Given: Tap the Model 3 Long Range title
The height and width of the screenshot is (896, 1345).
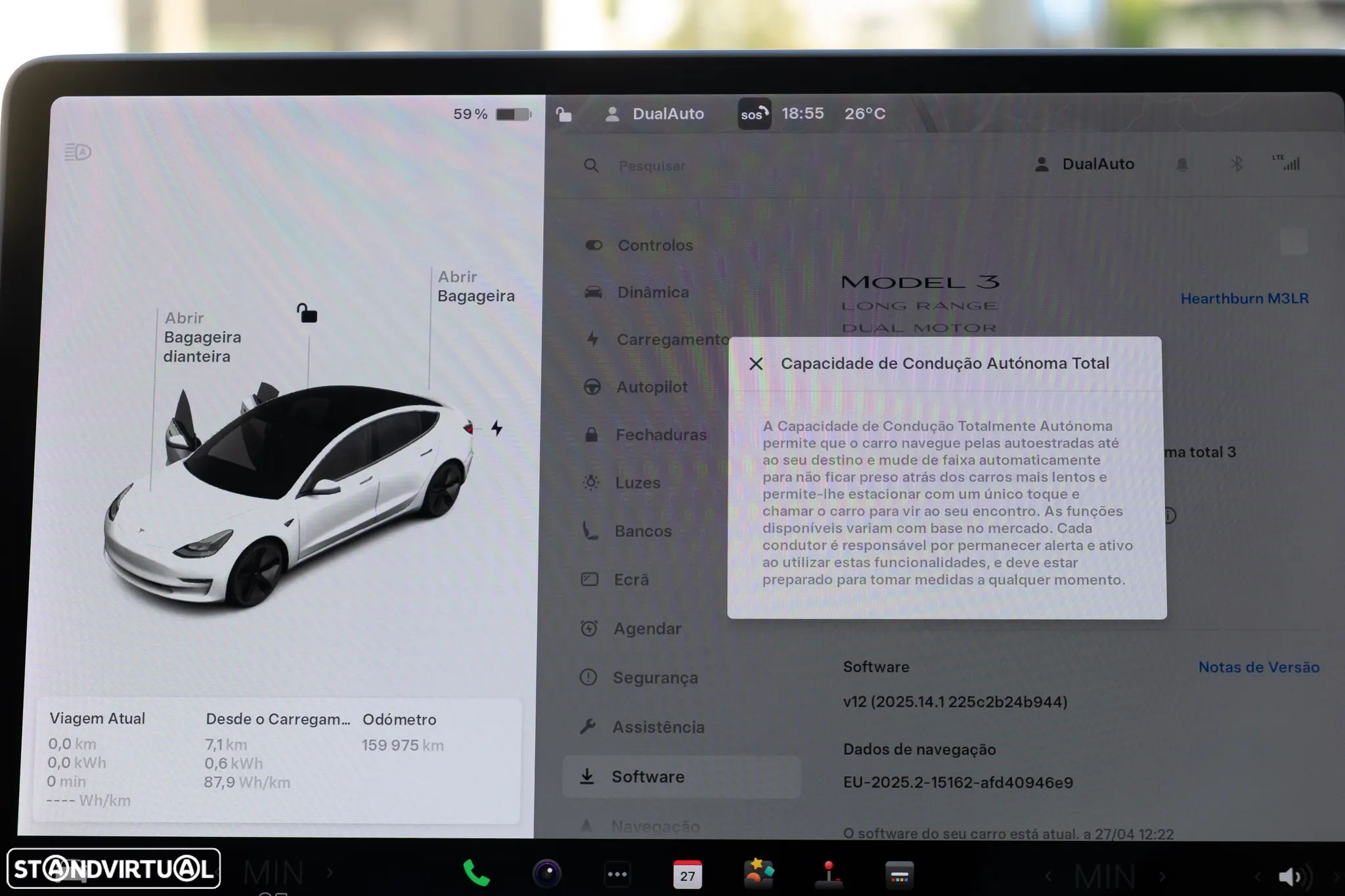Looking at the screenshot, I should tap(920, 304).
